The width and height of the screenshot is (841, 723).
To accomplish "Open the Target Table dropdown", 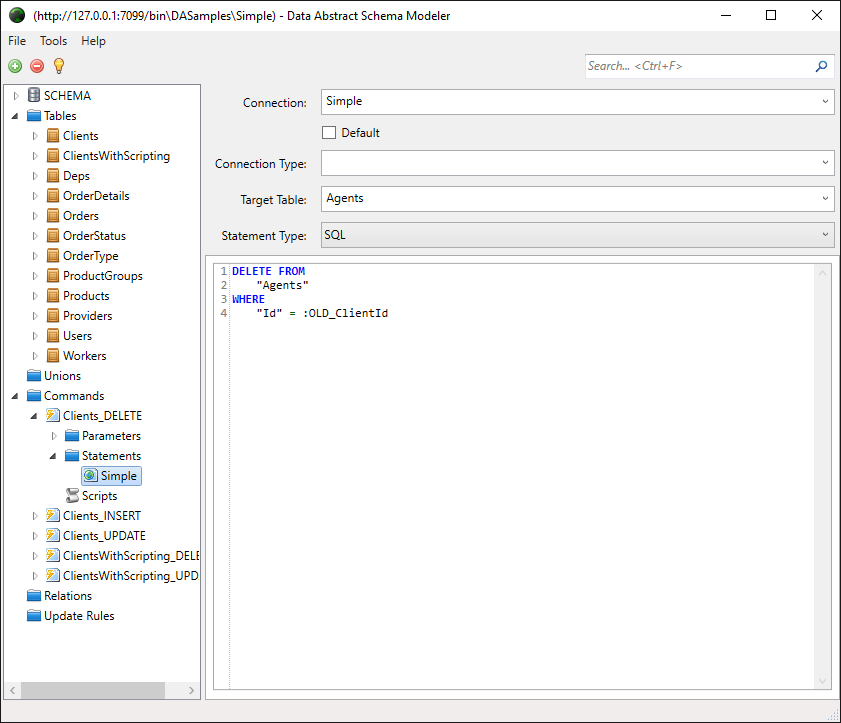I will click(x=825, y=198).
